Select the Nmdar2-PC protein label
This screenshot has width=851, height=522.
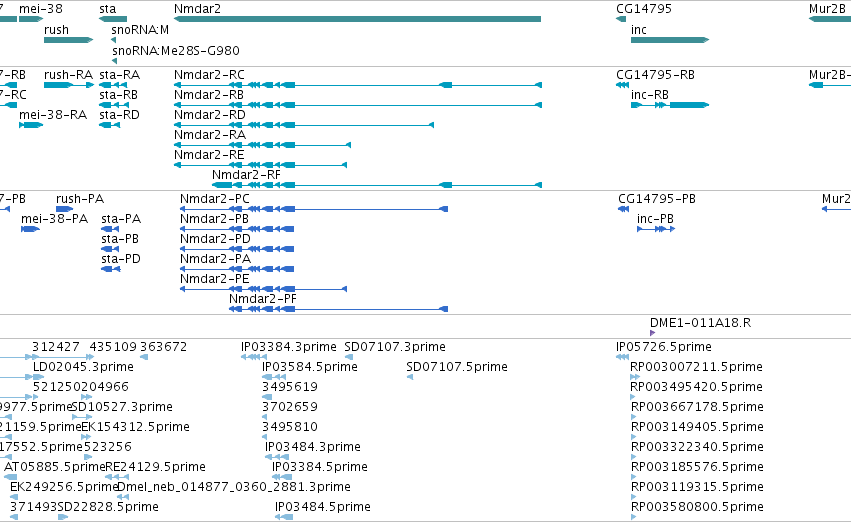pos(215,199)
